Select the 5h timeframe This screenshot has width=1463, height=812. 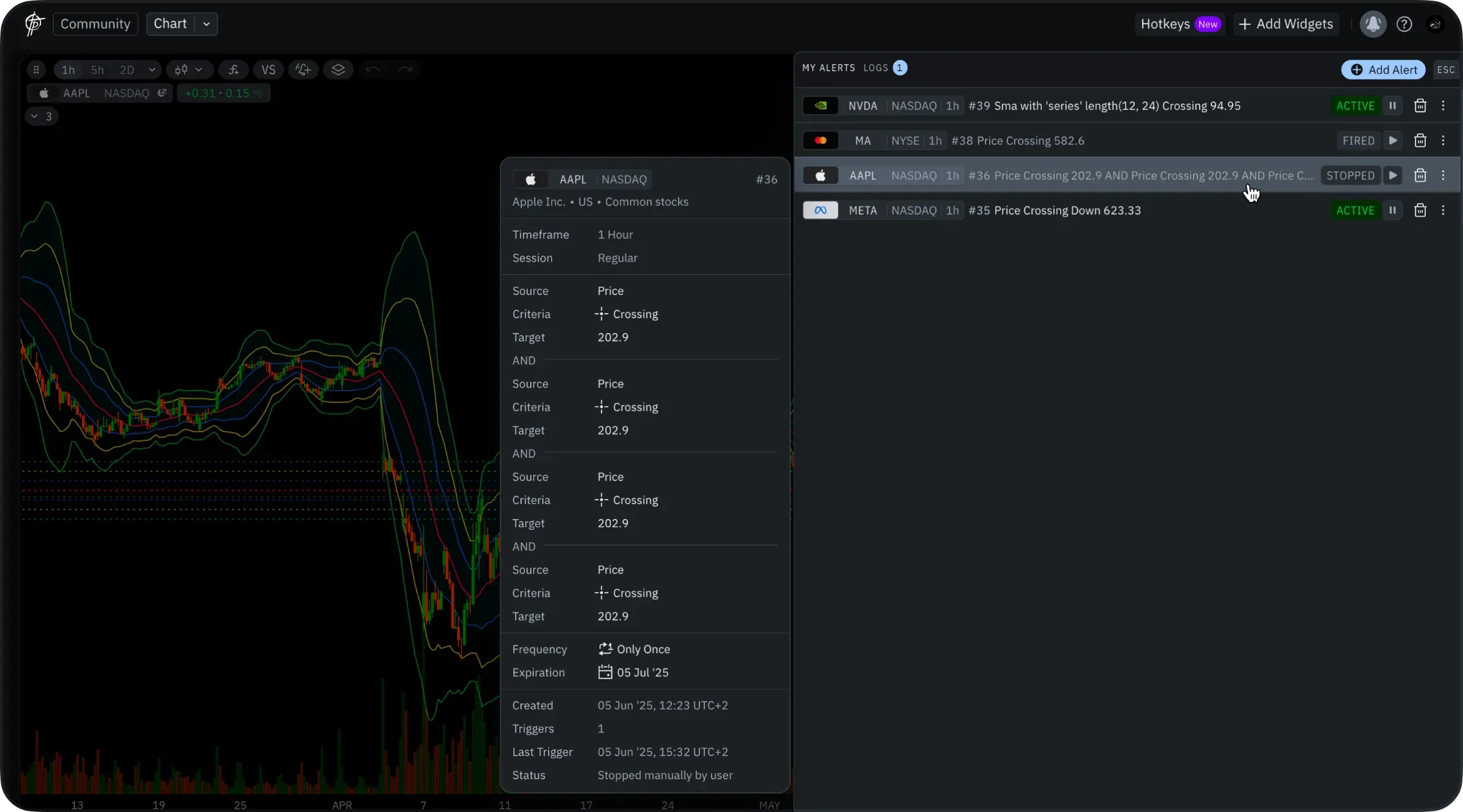97,69
